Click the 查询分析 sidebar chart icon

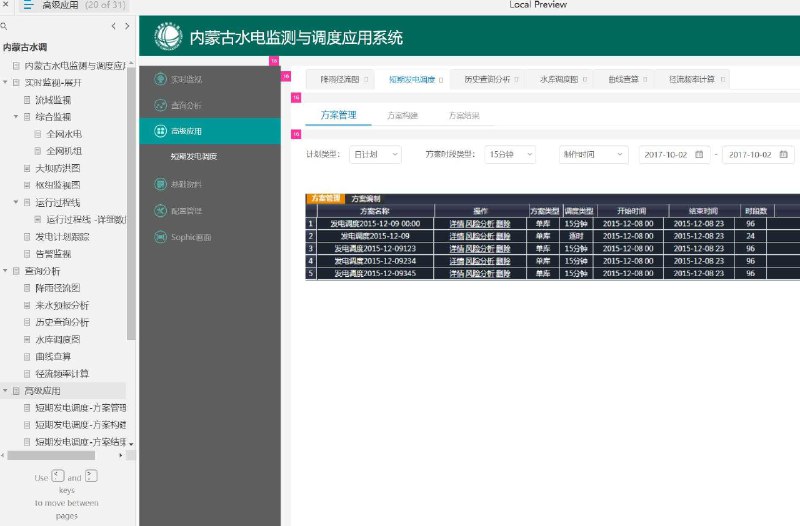click(160, 105)
